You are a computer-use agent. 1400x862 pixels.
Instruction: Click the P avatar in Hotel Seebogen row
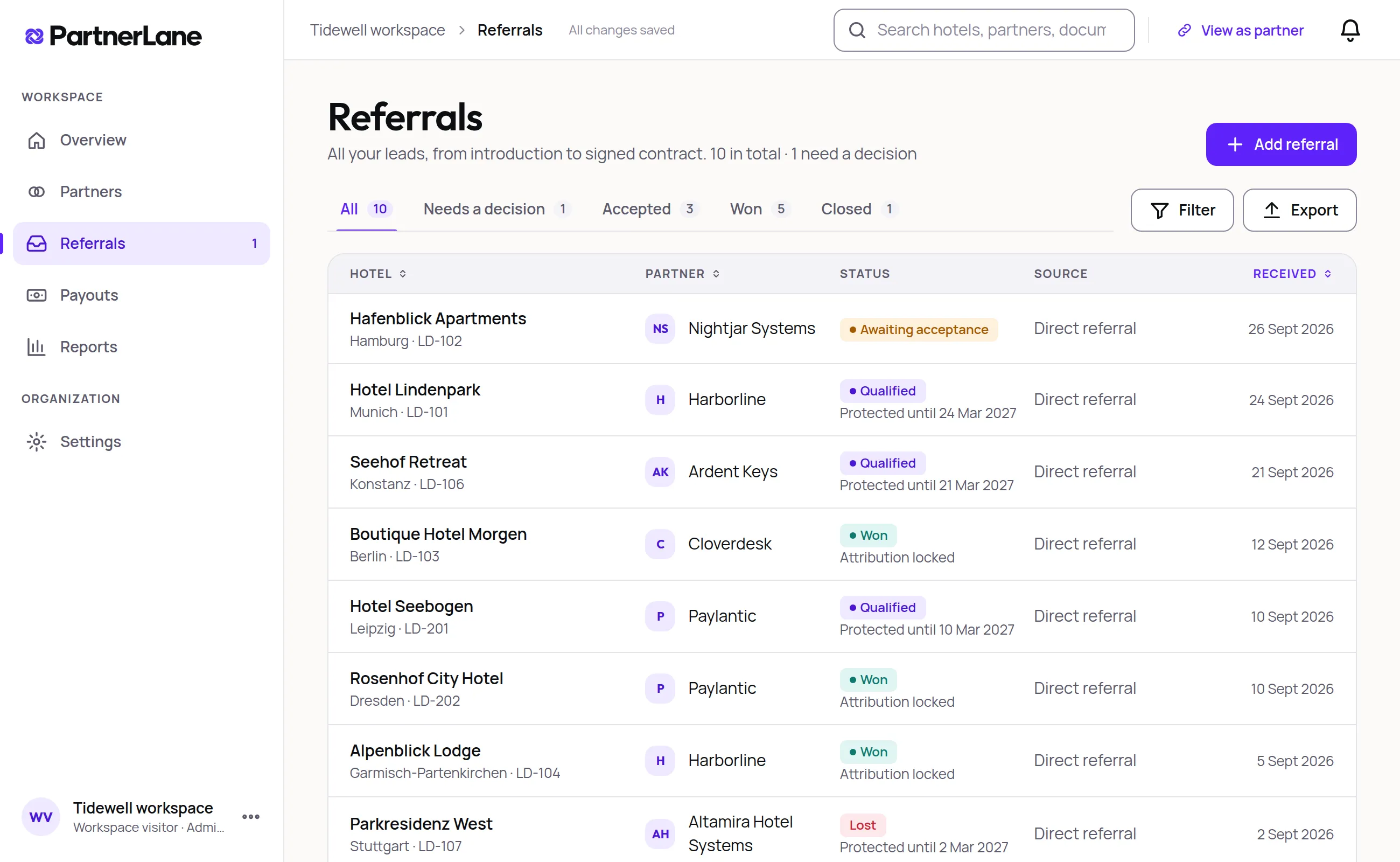point(660,616)
